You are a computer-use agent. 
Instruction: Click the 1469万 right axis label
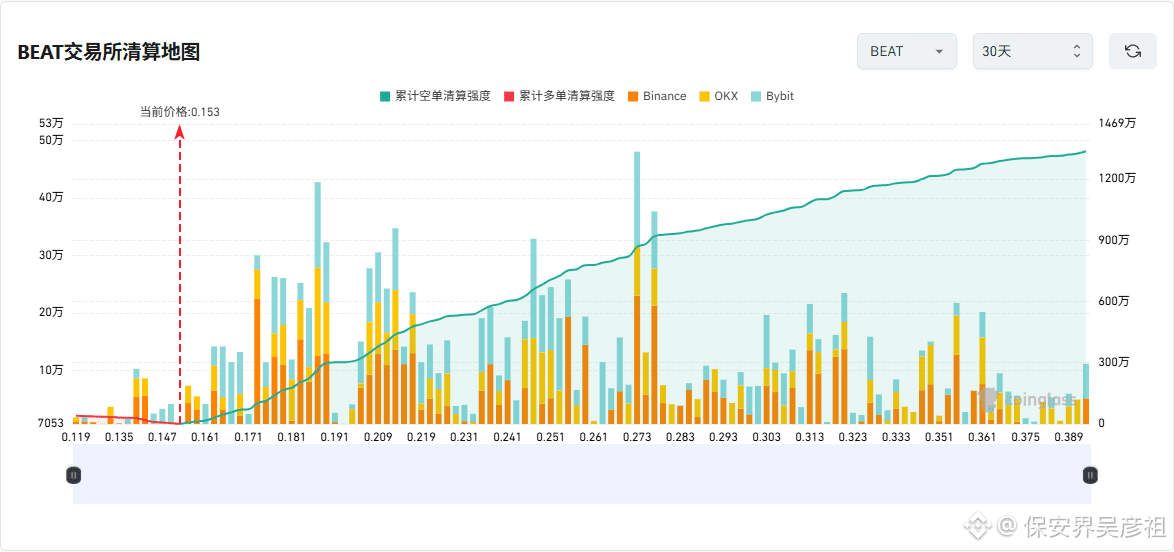1117,124
